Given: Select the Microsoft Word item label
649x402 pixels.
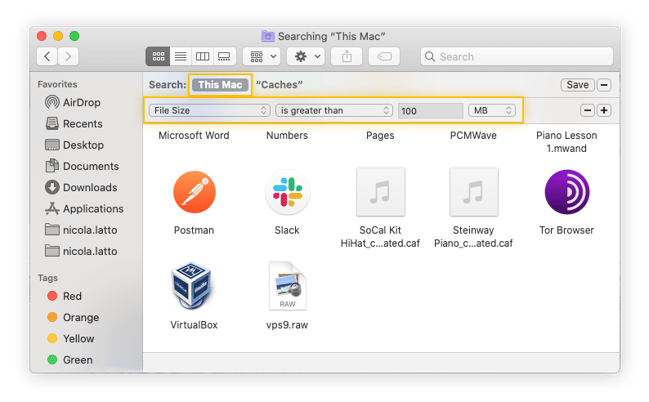Looking at the screenshot, I should coord(194,135).
